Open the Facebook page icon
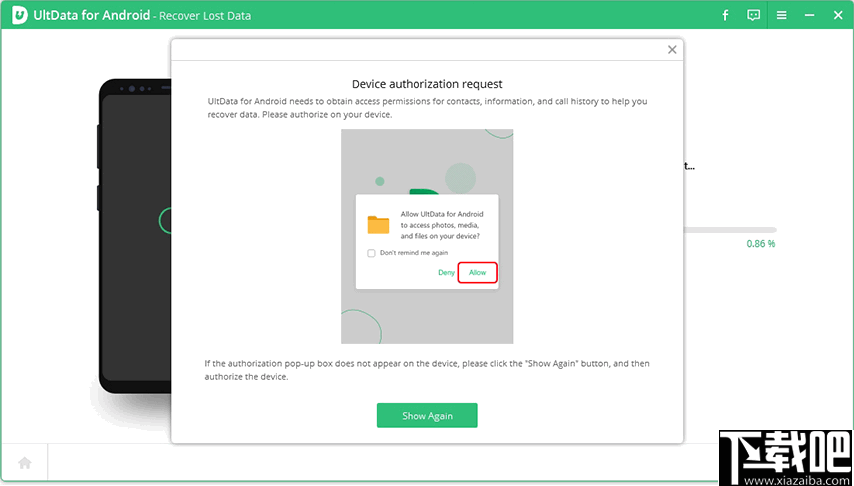Image resolution: width=854 pixels, height=486 pixels. (725, 15)
